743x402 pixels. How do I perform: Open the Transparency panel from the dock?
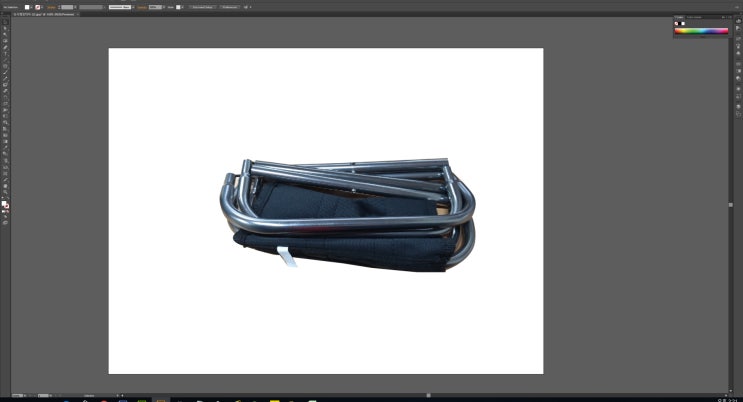point(738,78)
